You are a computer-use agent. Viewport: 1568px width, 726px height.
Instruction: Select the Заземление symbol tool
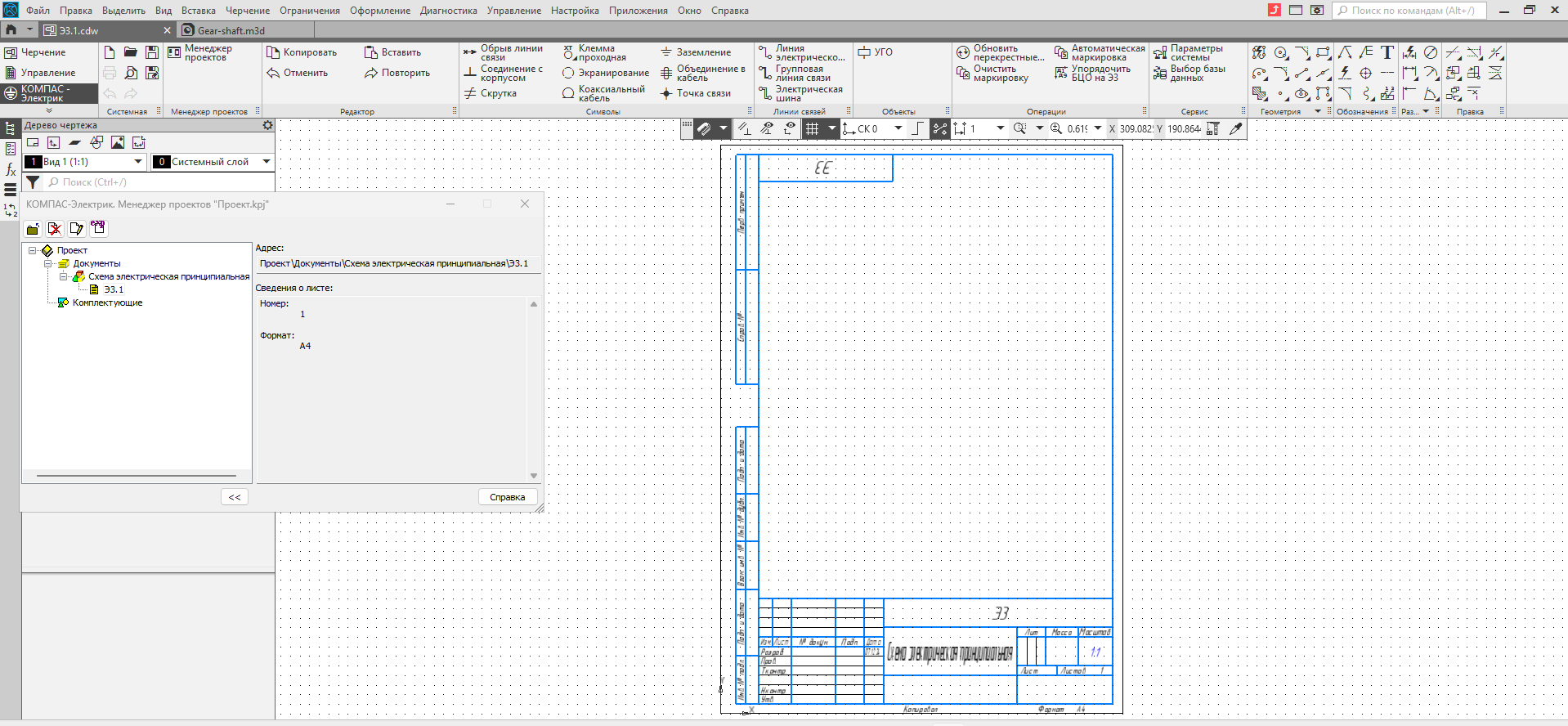click(x=696, y=52)
